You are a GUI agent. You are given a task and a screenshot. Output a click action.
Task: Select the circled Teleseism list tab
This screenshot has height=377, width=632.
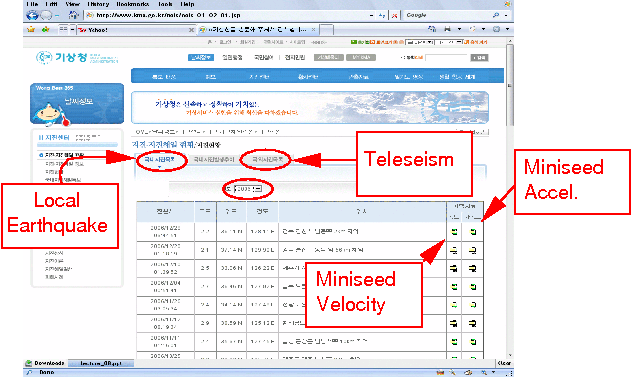click(x=265, y=159)
